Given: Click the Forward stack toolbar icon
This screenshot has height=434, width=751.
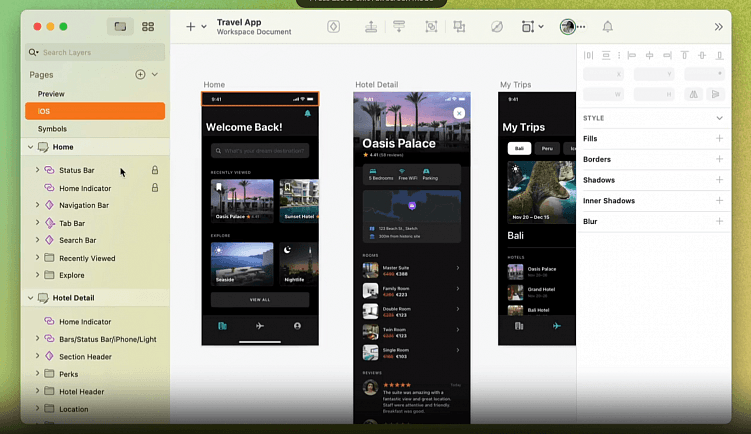Looking at the screenshot, I should [x=371, y=26].
